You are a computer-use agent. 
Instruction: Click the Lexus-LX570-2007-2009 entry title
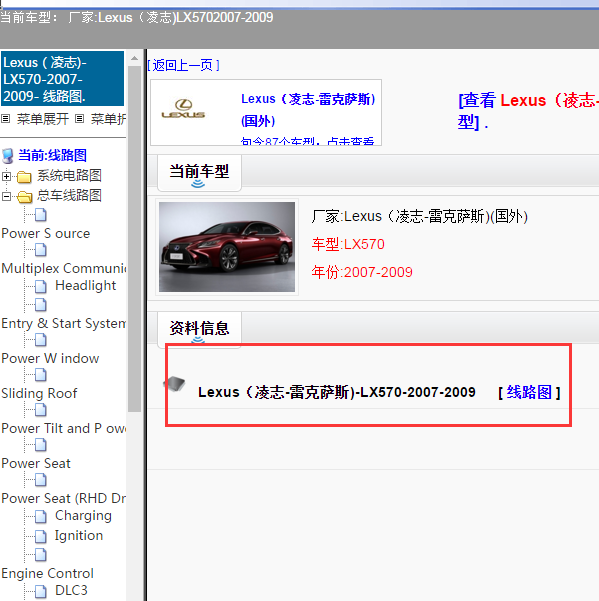pyautogui.click(x=336, y=392)
